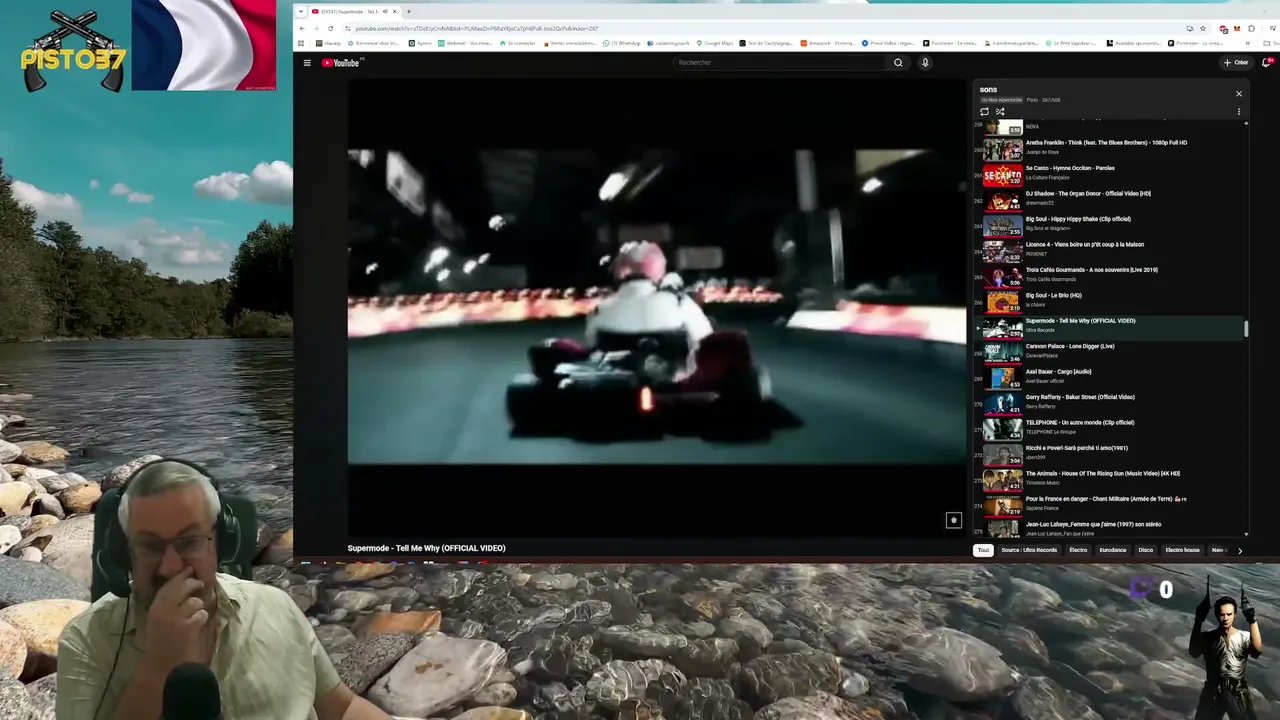Click the info card icon on video
Viewport: 1280px width, 720px height.
click(953, 520)
